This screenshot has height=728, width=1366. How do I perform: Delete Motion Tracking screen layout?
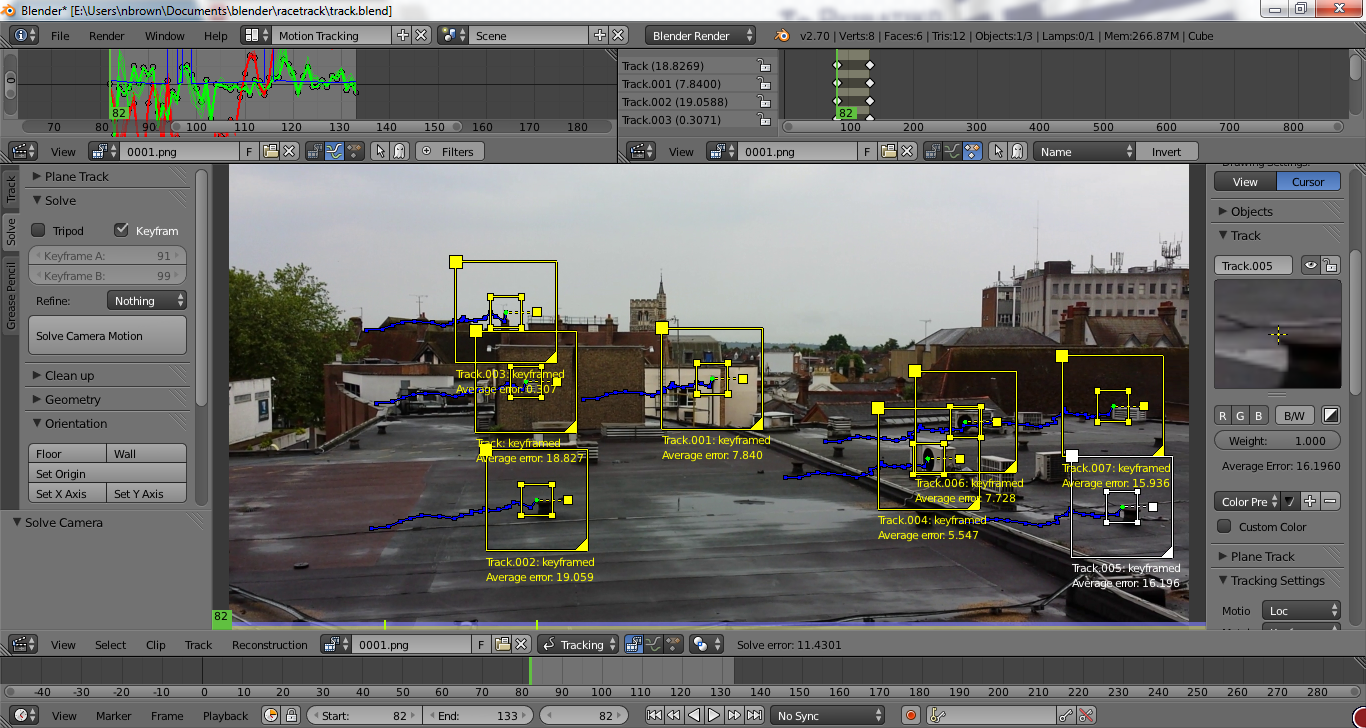(421, 35)
